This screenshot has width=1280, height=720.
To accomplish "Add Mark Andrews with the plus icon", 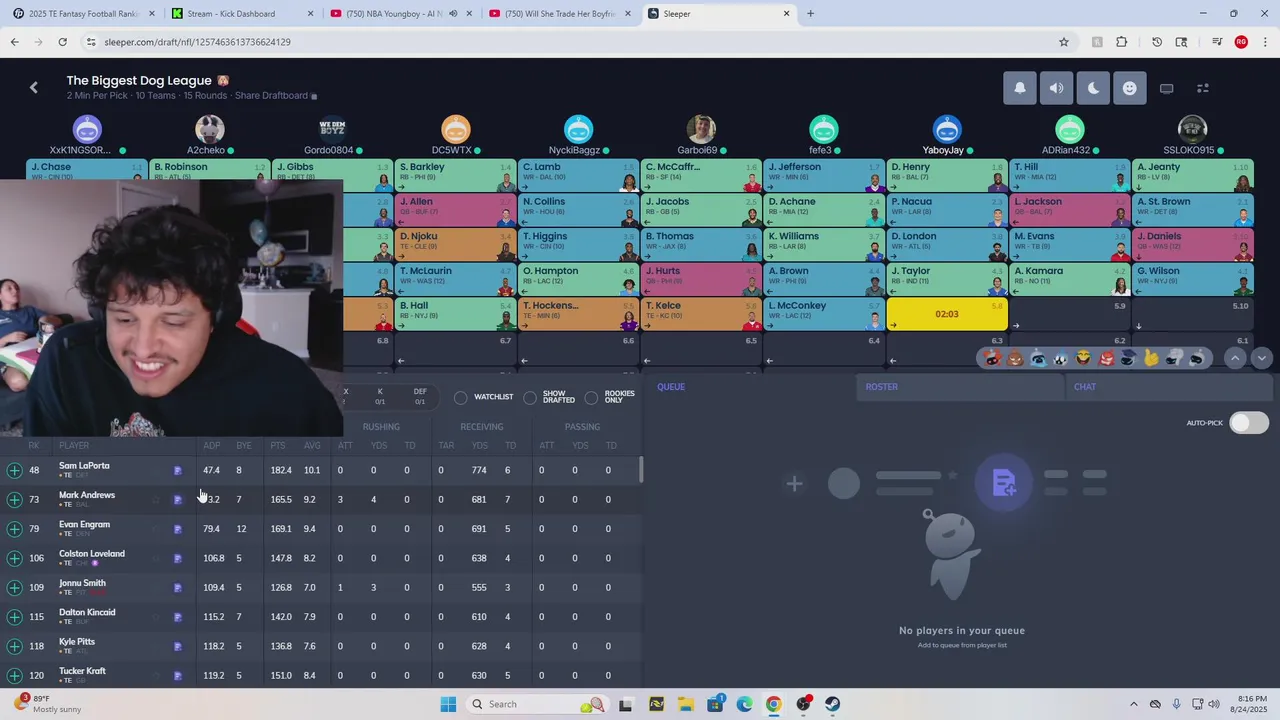I will 14,499.
